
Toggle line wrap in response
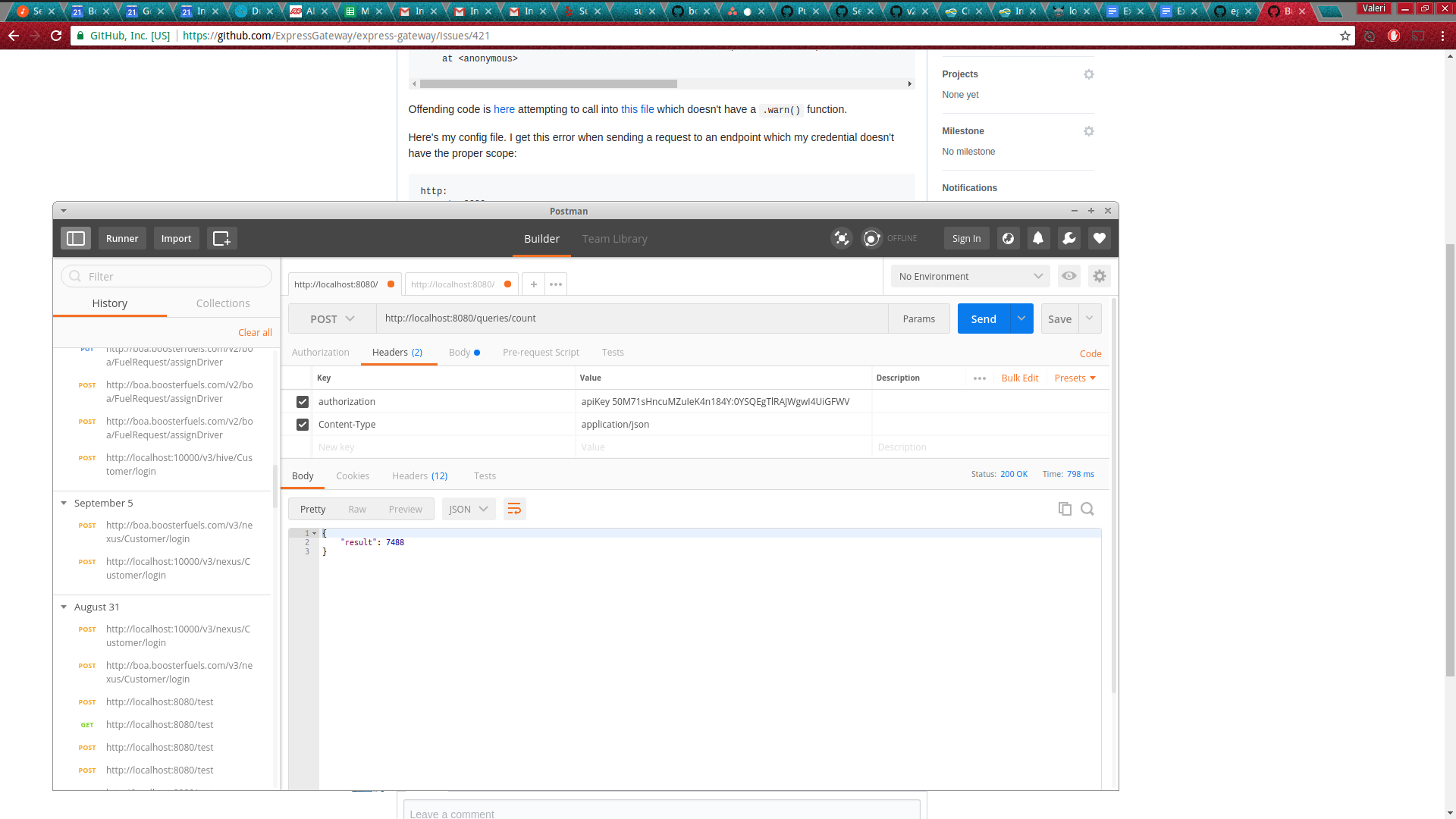tap(514, 509)
